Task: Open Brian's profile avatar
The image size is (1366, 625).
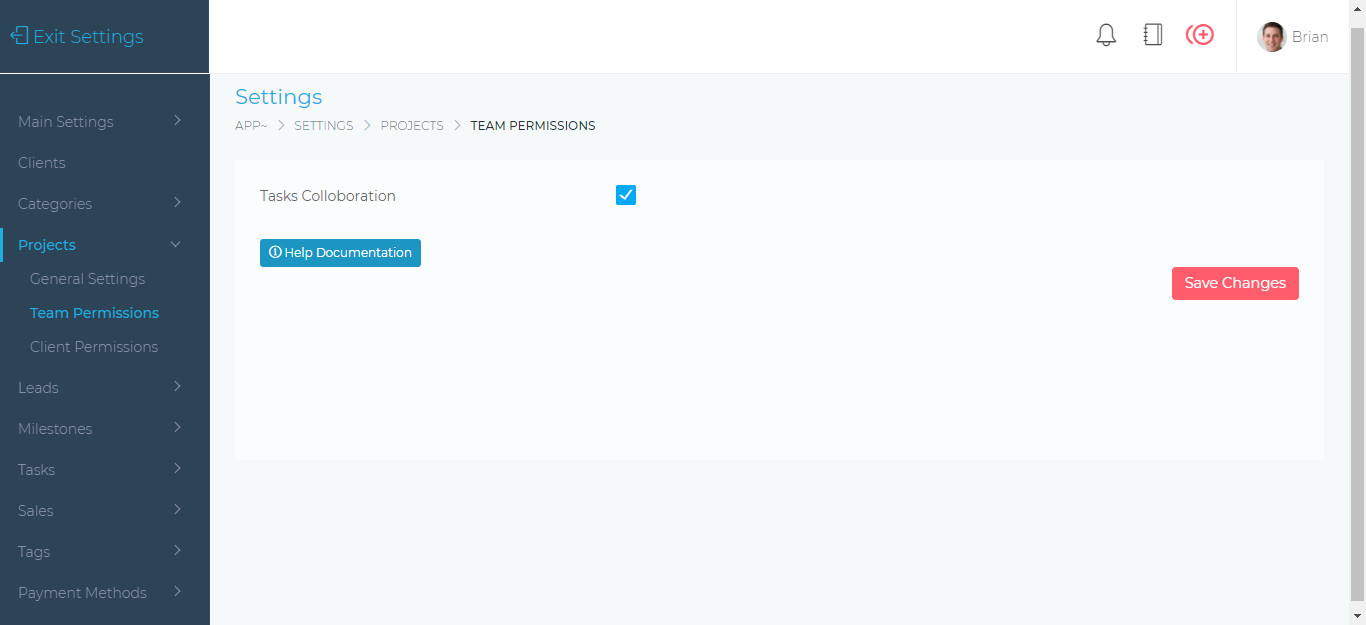Action: (x=1271, y=36)
